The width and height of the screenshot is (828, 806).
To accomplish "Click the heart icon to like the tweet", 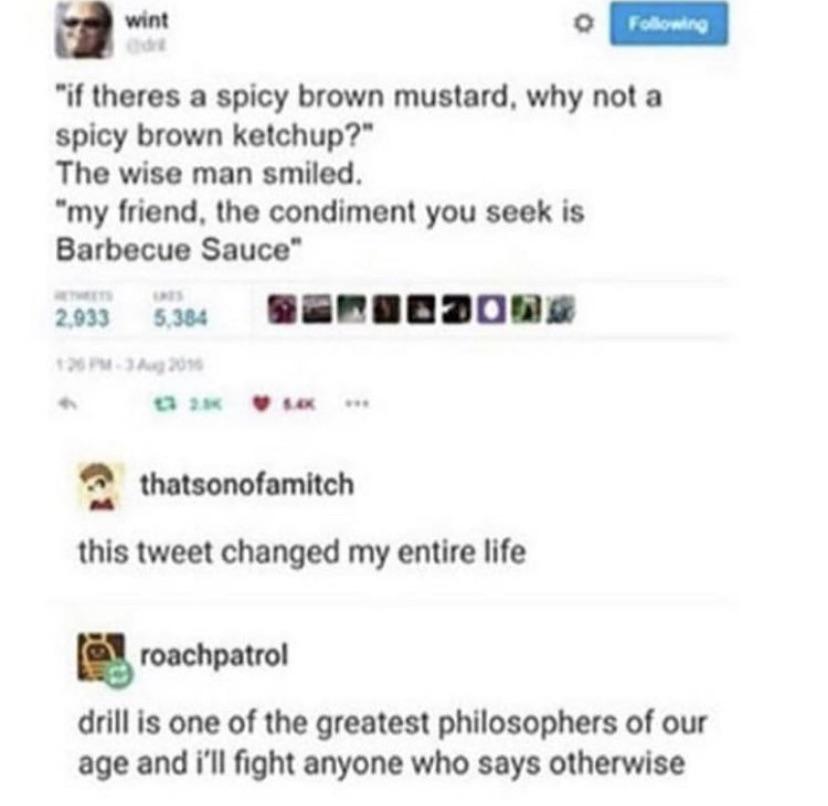I will pos(259,400).
